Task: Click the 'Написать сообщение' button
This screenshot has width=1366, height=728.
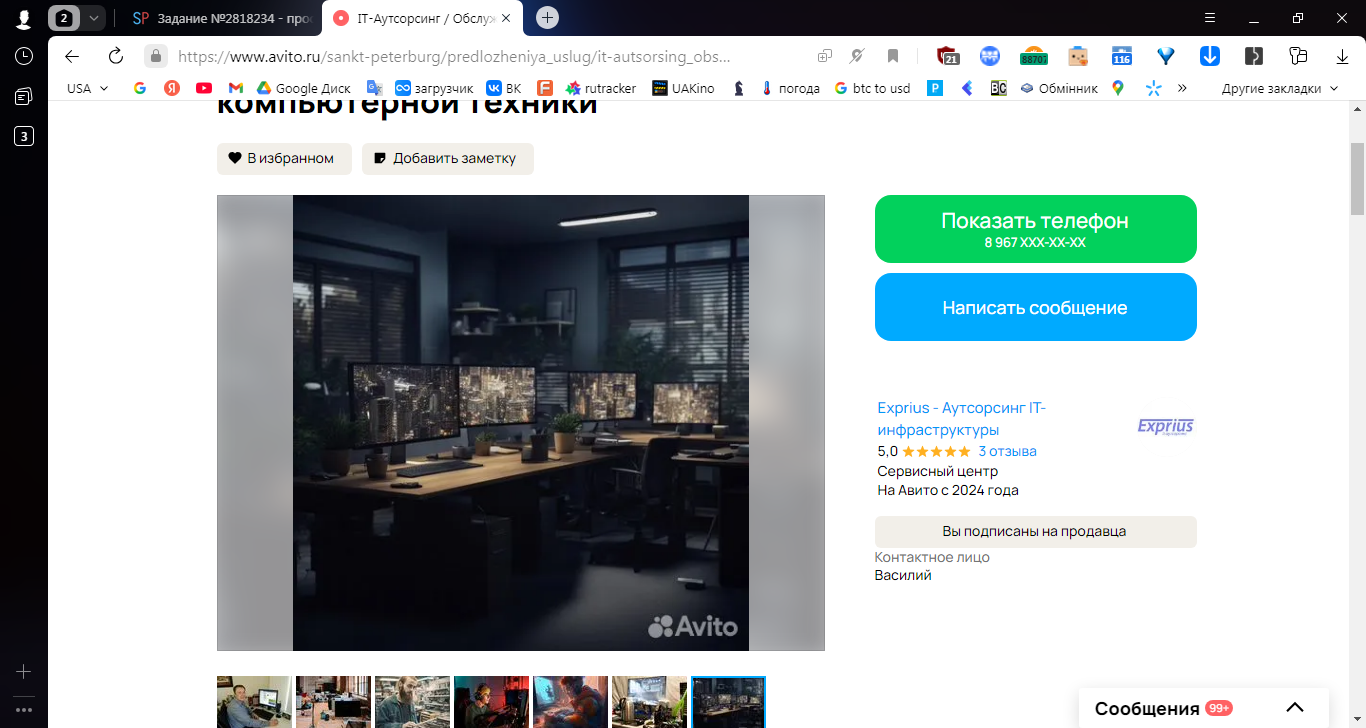Action: (1035, 307)
